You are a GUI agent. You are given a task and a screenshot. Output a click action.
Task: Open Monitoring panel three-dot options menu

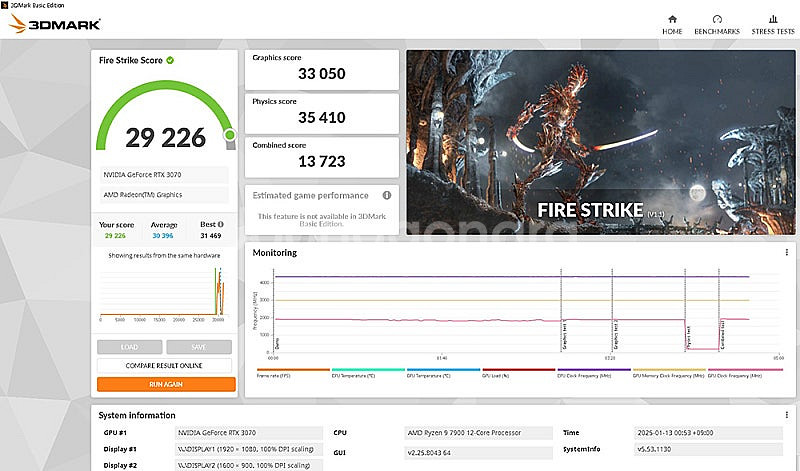786,252
